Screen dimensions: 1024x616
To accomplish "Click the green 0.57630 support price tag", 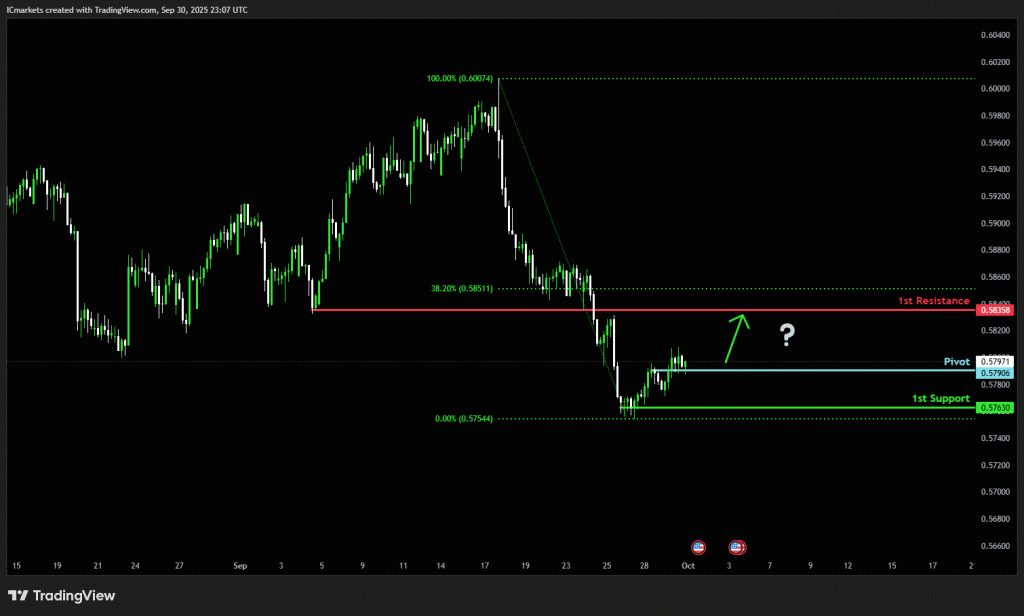I will (x=996, y=408).
